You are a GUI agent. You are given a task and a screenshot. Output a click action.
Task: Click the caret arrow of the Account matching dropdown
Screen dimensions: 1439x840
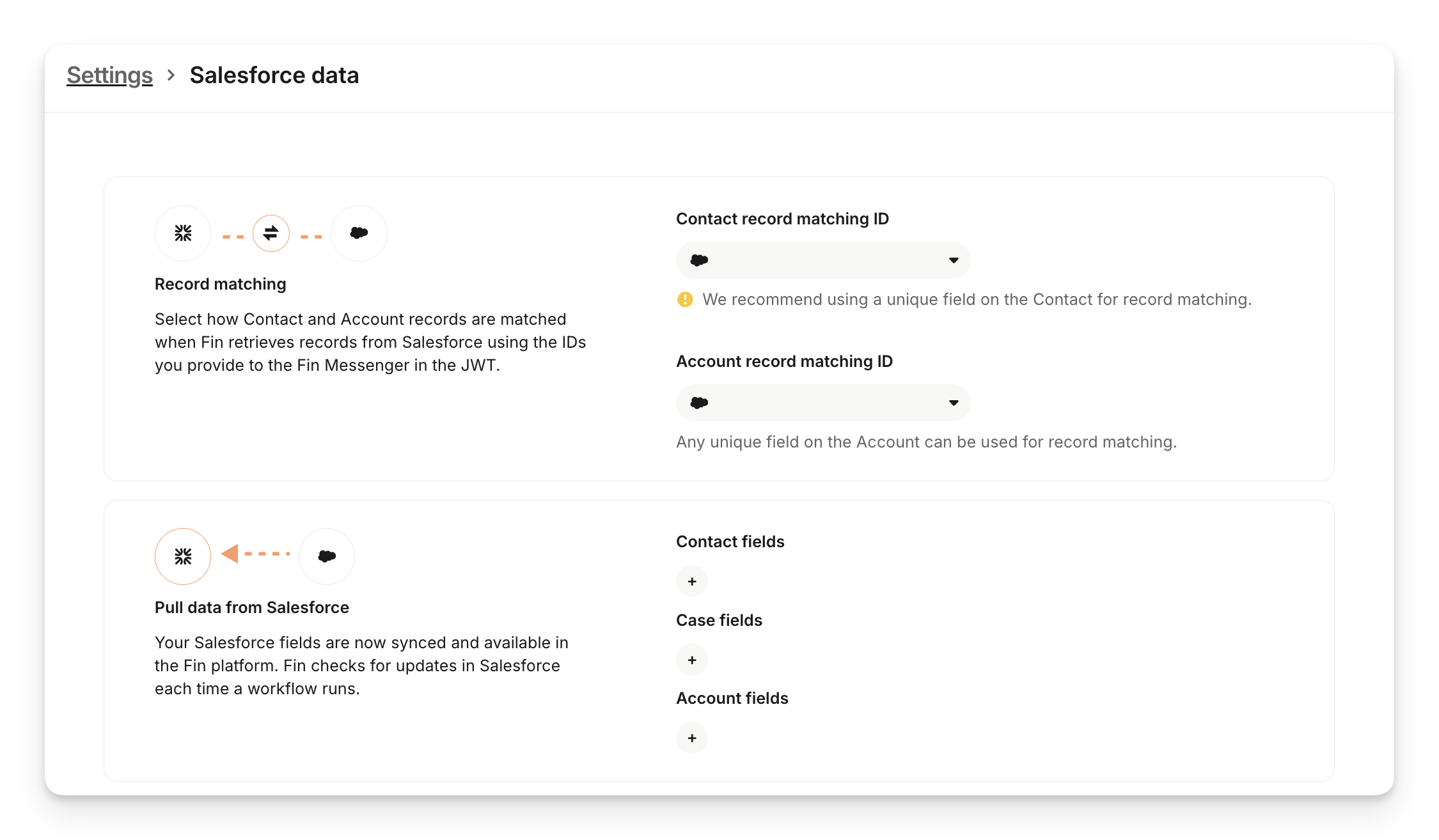pos(954,403)
